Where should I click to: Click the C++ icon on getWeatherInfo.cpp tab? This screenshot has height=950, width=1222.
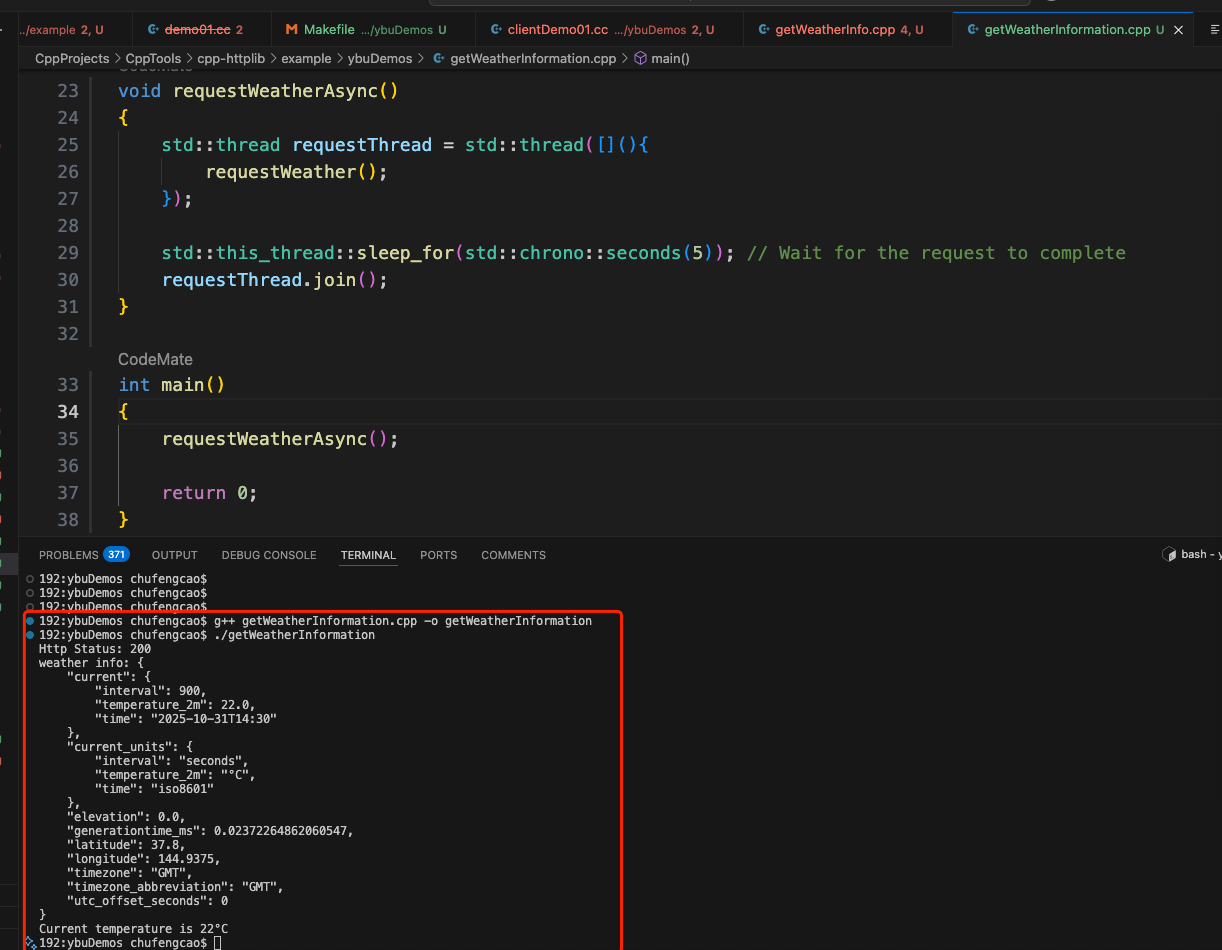[x=764, y=30]
